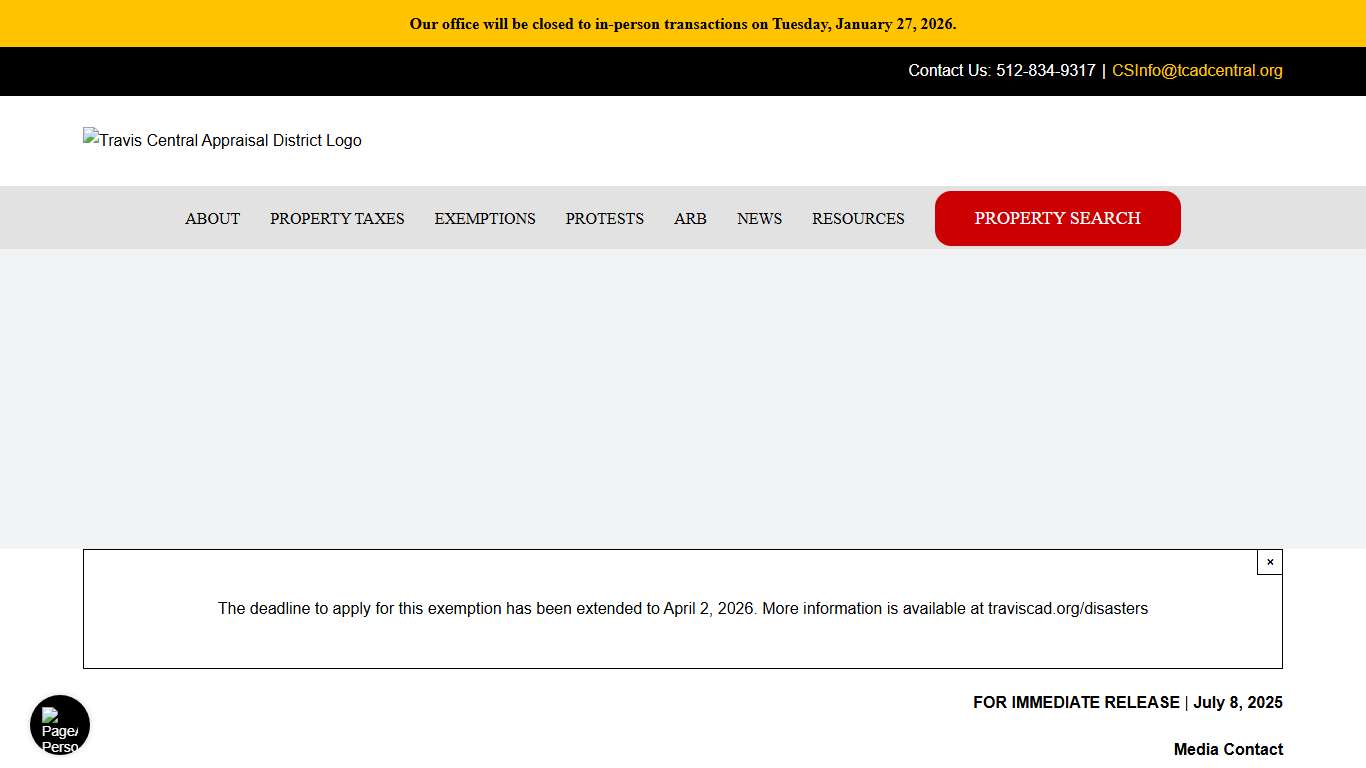The image size is (1366, 768).
Task: Open the ABOUT menu
Action: coord(212,219)
